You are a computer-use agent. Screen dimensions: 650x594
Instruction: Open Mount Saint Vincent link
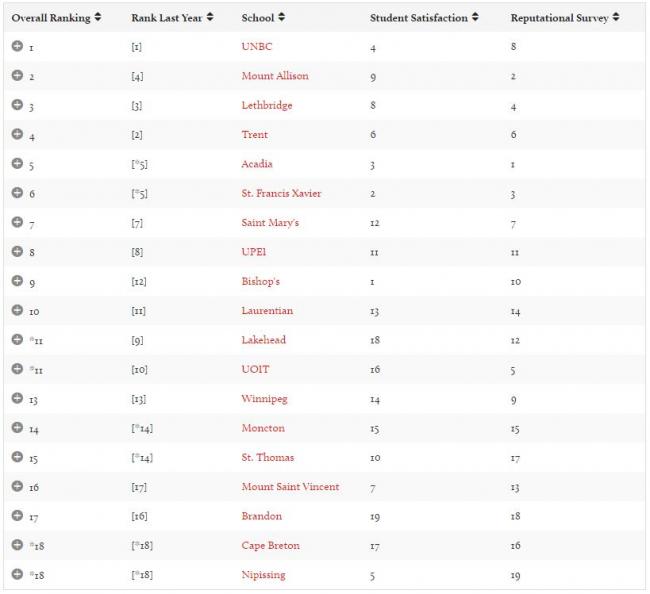coord(290,487)
